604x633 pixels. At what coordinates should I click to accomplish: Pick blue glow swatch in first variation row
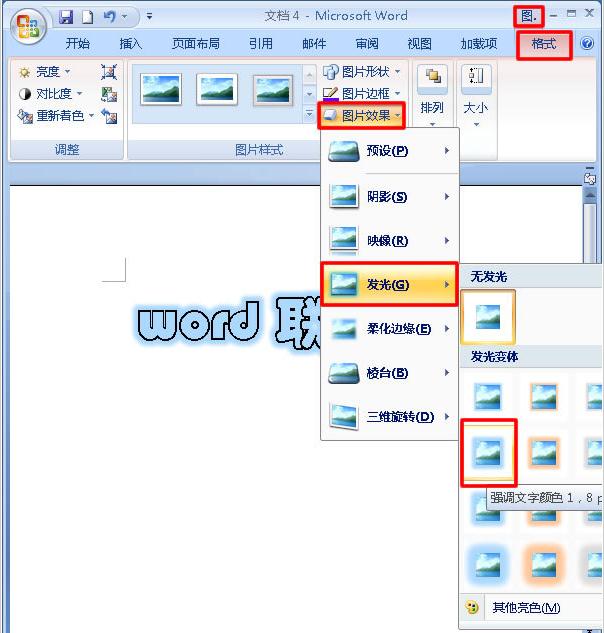(x=488, y=397)
